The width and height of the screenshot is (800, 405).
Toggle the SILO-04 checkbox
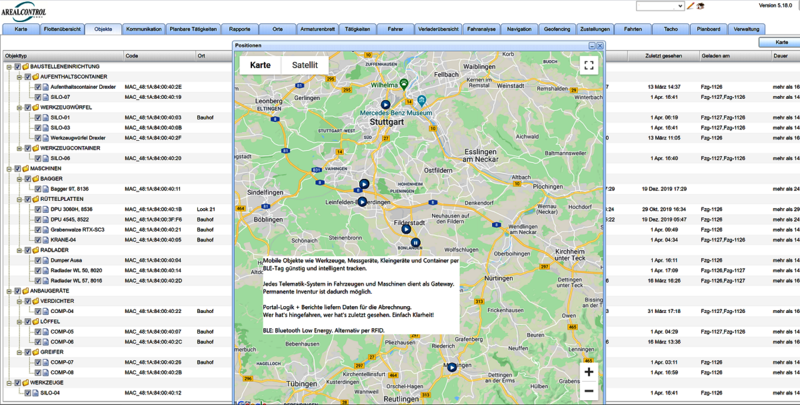point(28,393)
